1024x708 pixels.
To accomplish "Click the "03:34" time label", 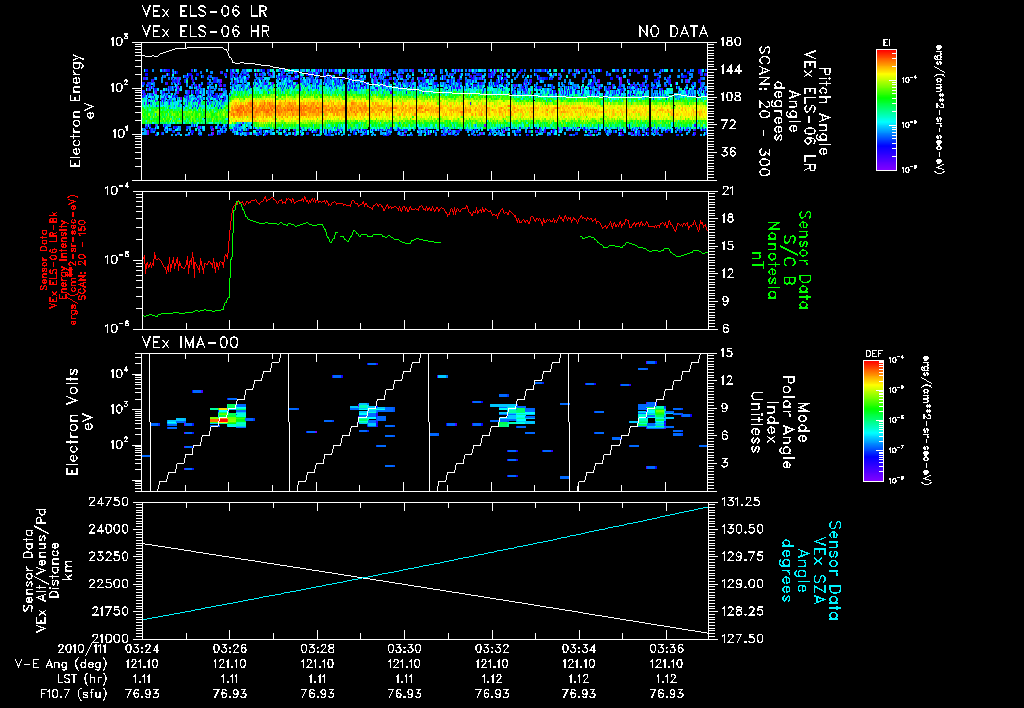I will [579, 649].
